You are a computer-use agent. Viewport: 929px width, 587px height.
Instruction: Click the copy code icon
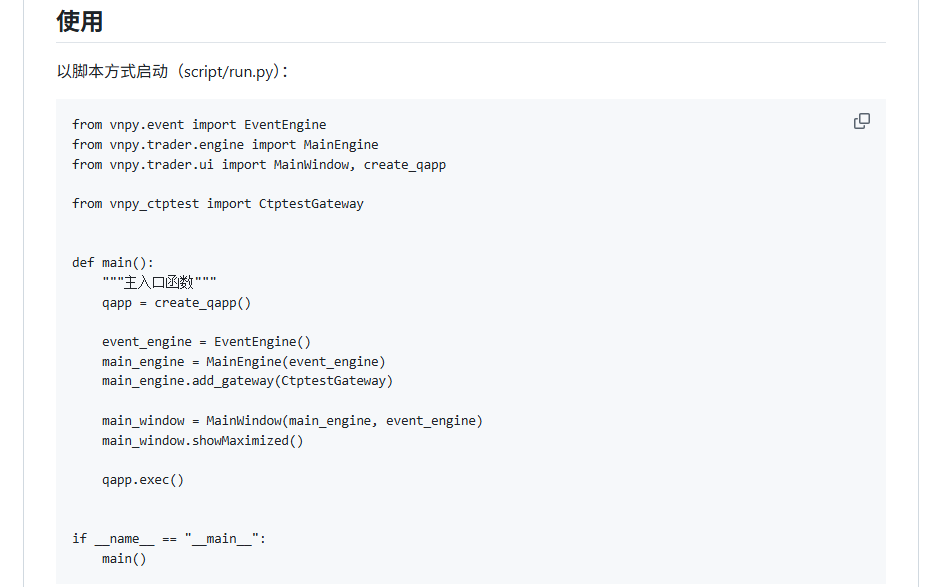(861, 121)
